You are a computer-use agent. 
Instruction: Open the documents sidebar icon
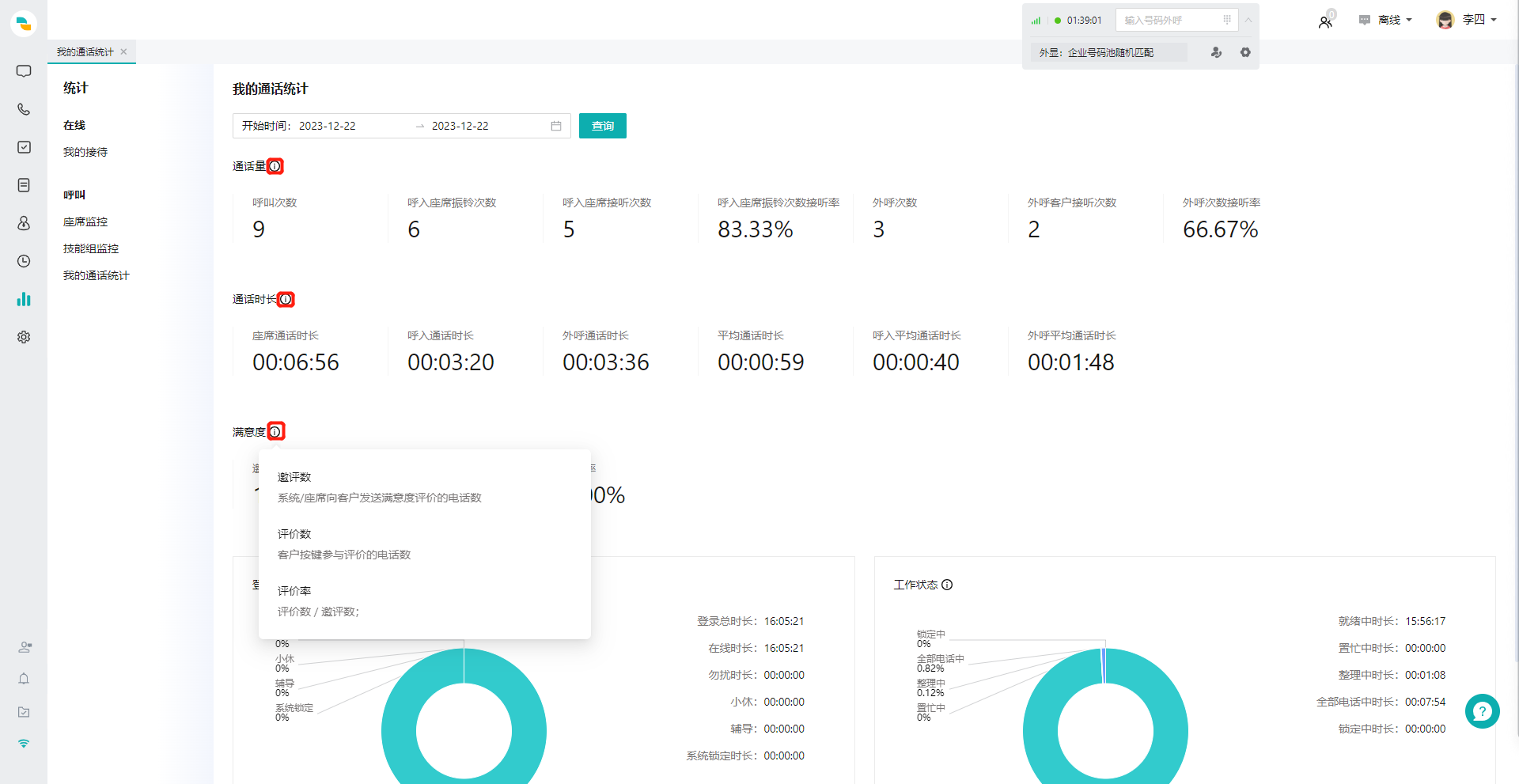24,185
